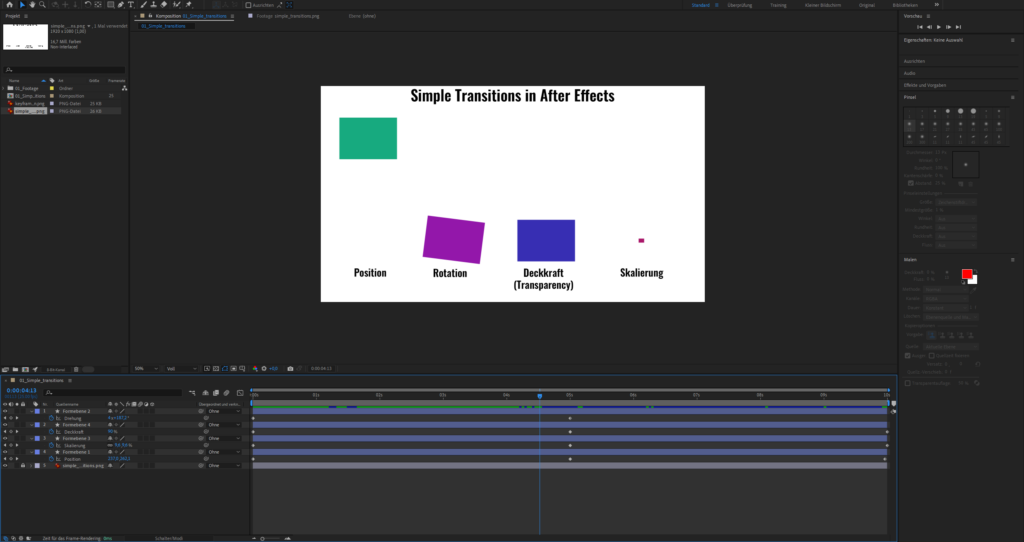Open the parent dropdown for Formebene 2
The image size is (1024, 542).
(224, 411)
